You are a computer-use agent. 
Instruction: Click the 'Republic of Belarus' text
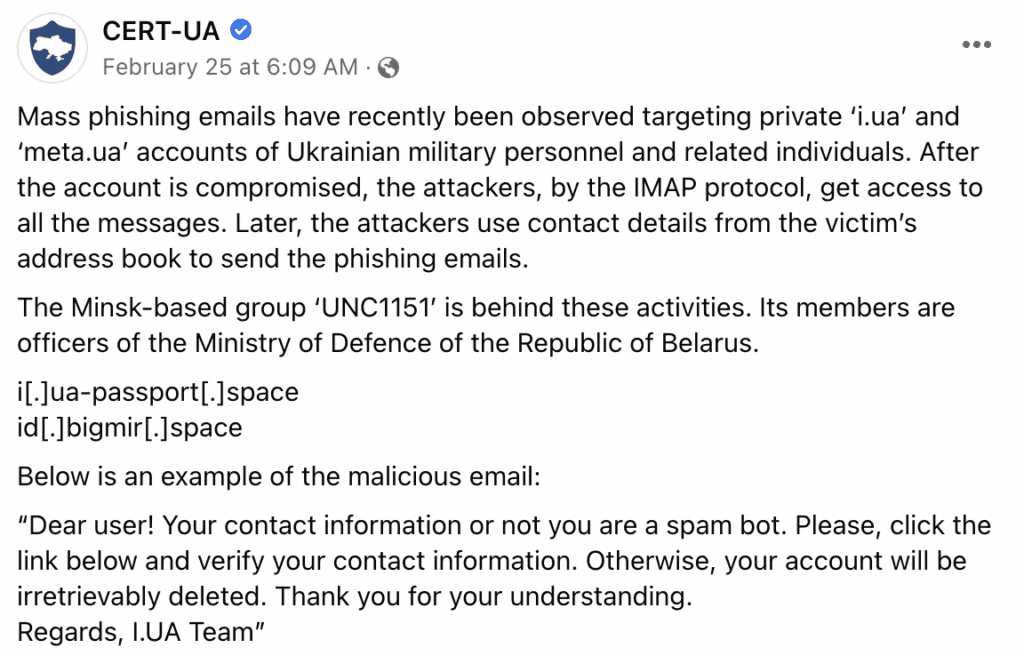pyautogui.click(x=637, y=343)
